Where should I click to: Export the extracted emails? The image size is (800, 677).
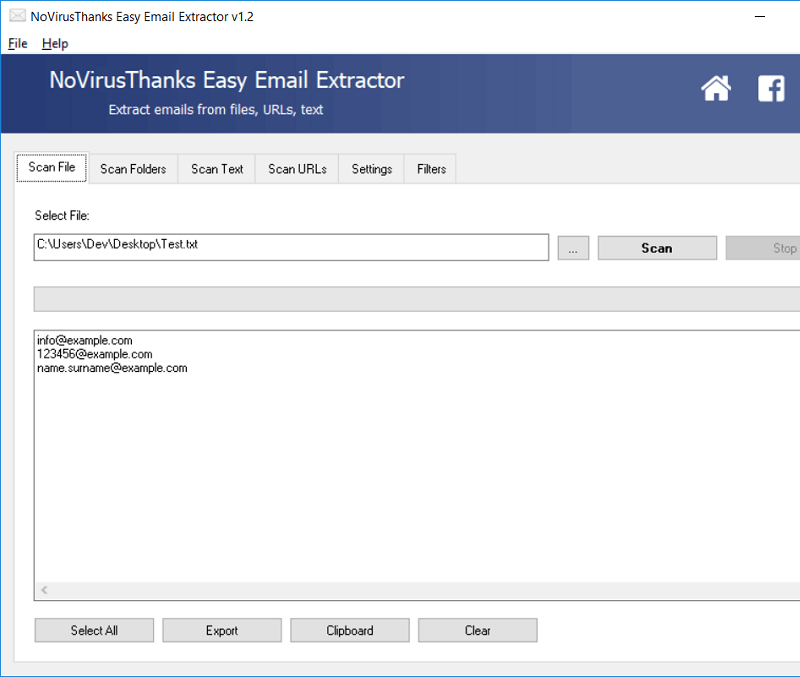pyautogui.click(x=222, y=631)
